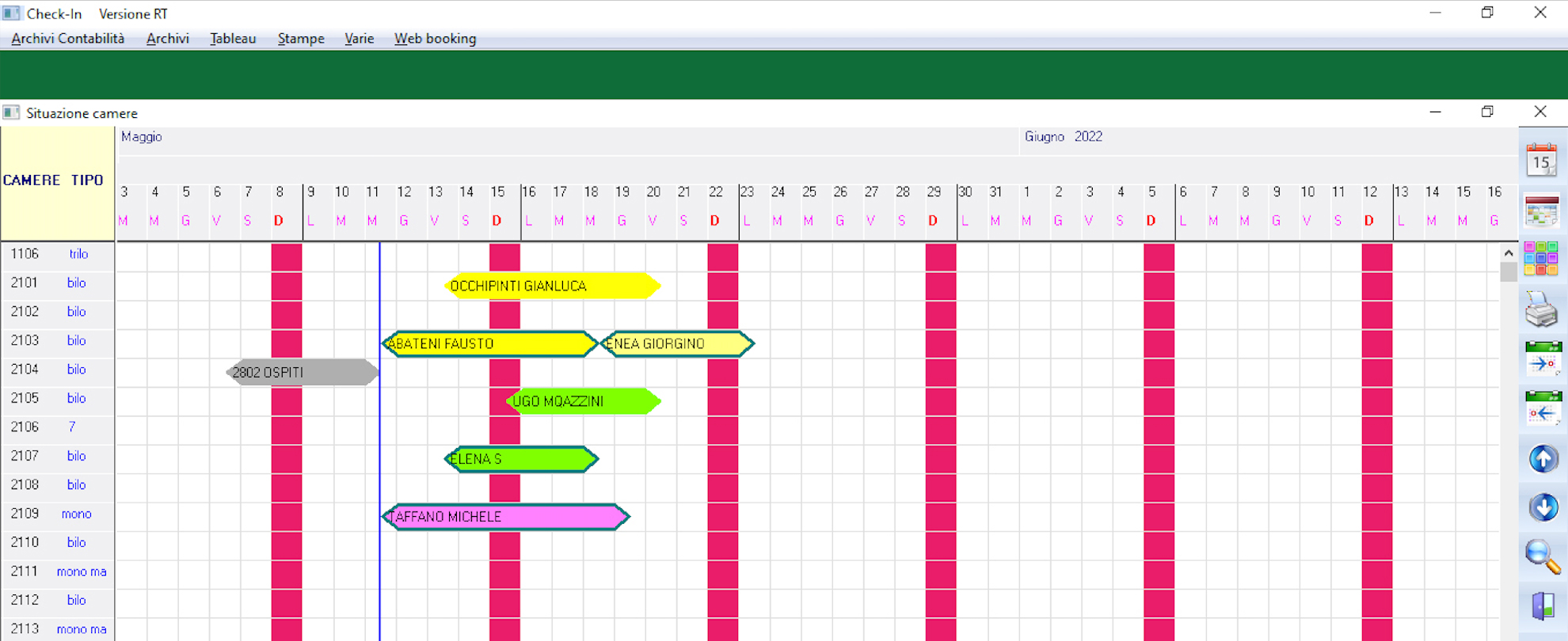Select the TAFFANO MICHELE pink reservation
The width and height of the screenshot is (1568, 641).
(x=505, y=517)
